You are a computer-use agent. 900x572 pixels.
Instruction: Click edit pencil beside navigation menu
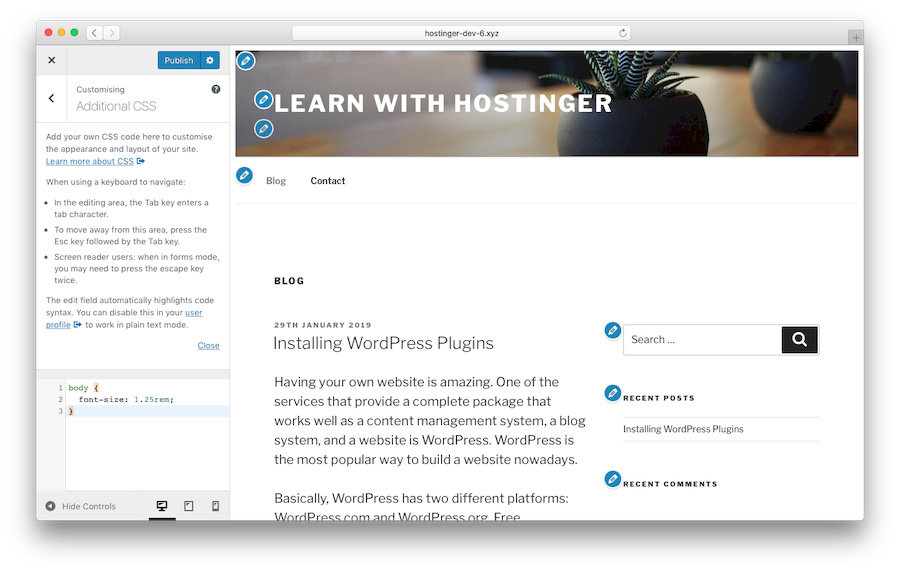244,175
